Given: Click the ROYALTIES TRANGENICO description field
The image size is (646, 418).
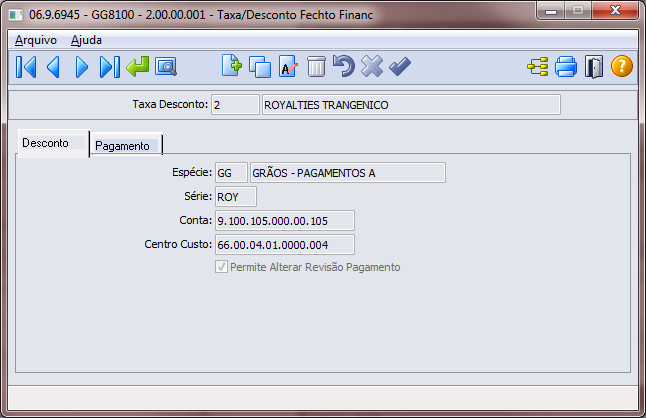Looking at the screenshot, I should pyautogui.click(x=411, y=105).
